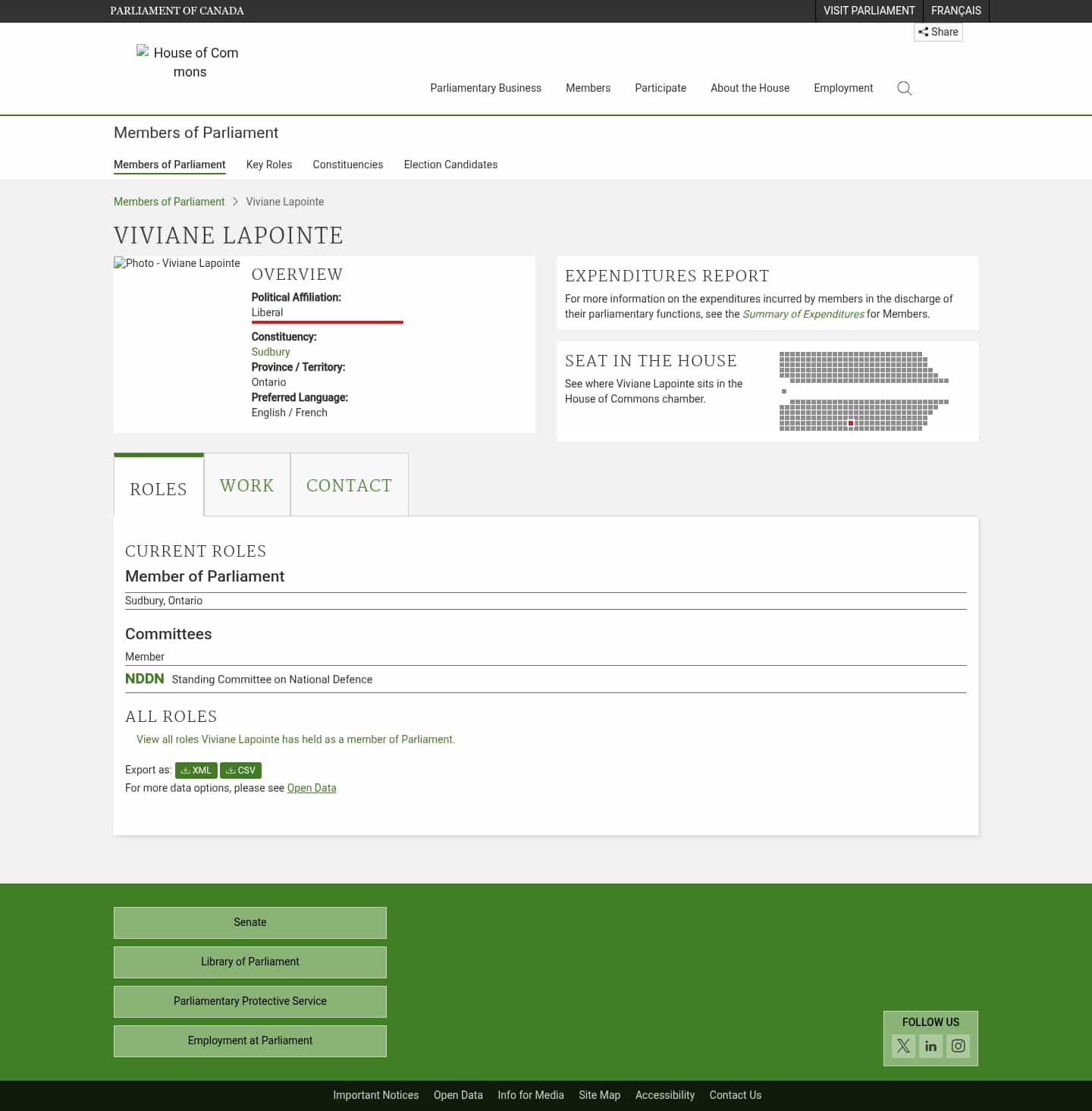Open the Members menu in the header

pyautogui.click(x=588, y=88)
